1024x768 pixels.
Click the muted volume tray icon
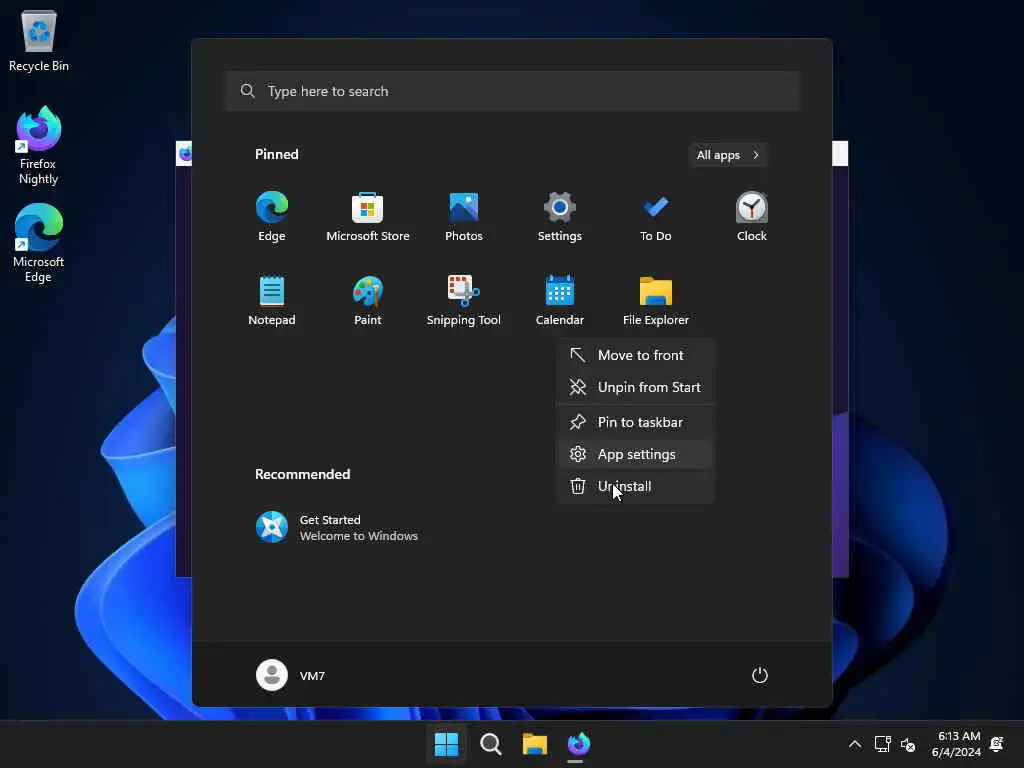click(x=908, y=744)
